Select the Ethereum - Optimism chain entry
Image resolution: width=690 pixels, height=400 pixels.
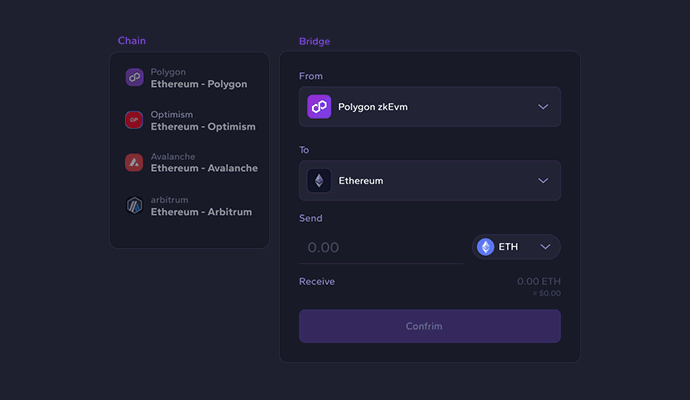coord(189,120)
